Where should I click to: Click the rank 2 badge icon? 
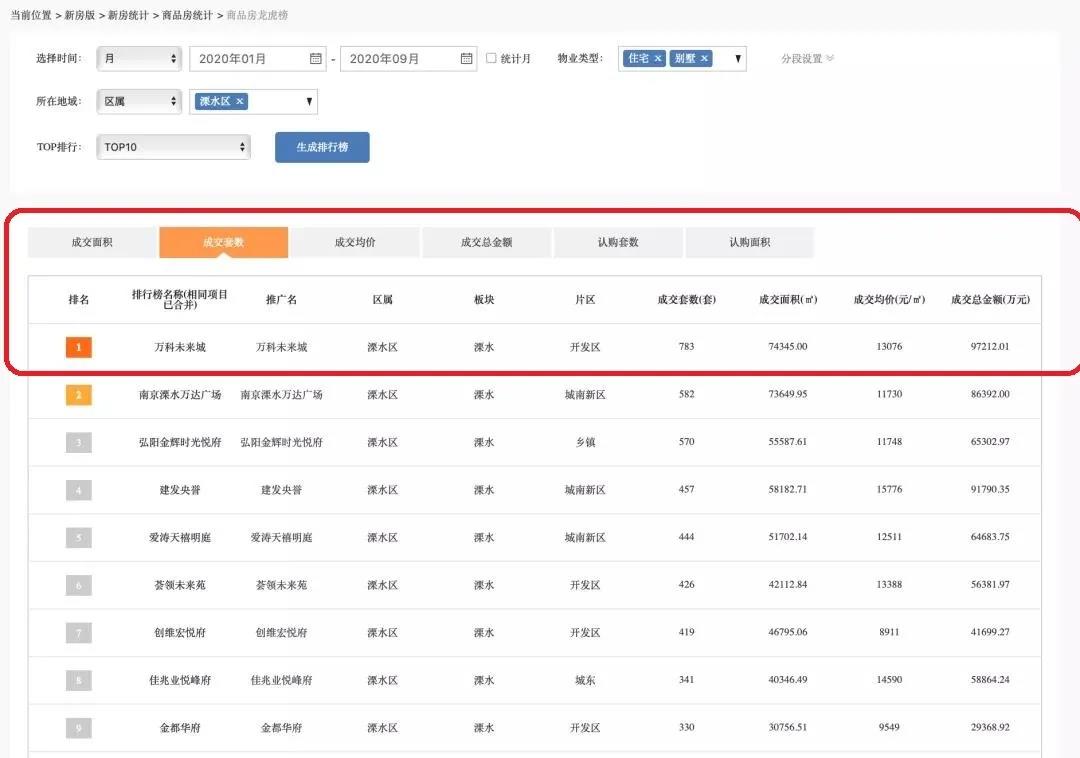pos(79,395)
